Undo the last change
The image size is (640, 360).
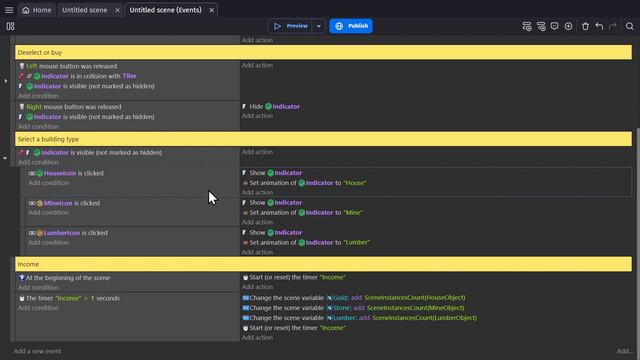click(x=599, y=26)
